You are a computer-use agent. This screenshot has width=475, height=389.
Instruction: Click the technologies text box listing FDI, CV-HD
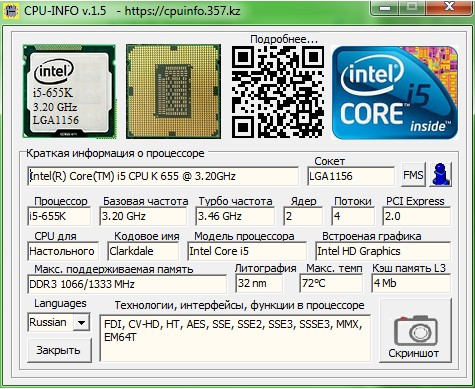point(235,338)
